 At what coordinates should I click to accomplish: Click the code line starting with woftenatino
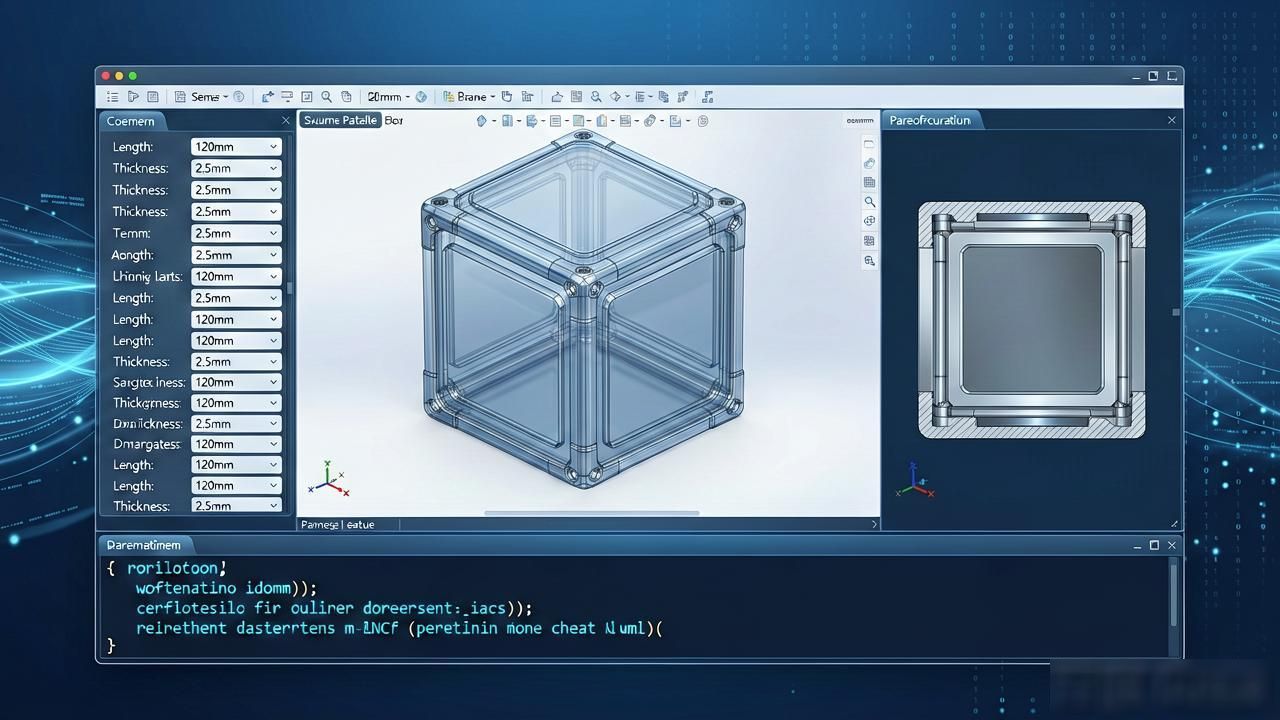click(226, 588)
